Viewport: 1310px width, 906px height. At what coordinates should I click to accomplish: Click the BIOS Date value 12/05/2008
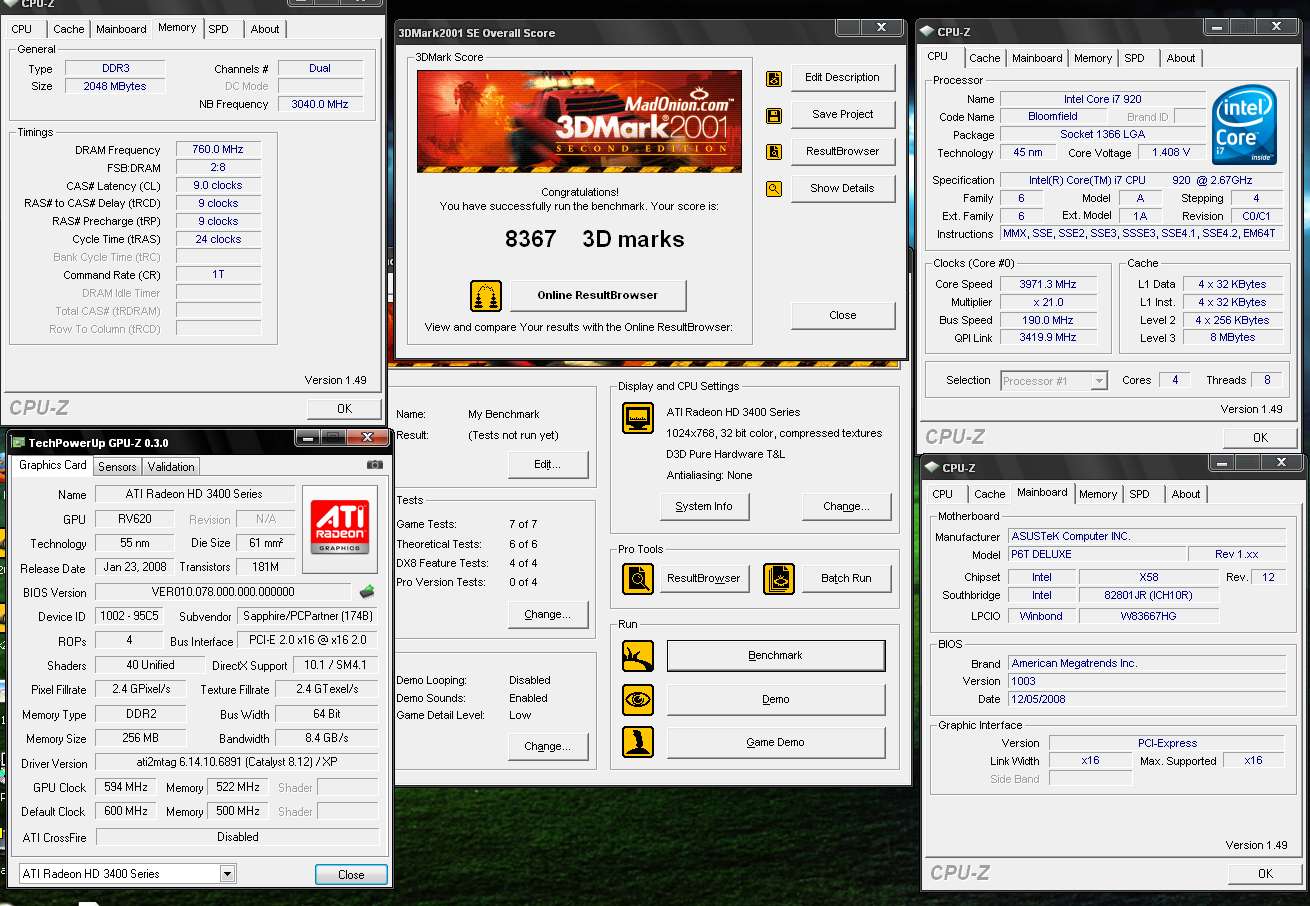coord(1147,700)
